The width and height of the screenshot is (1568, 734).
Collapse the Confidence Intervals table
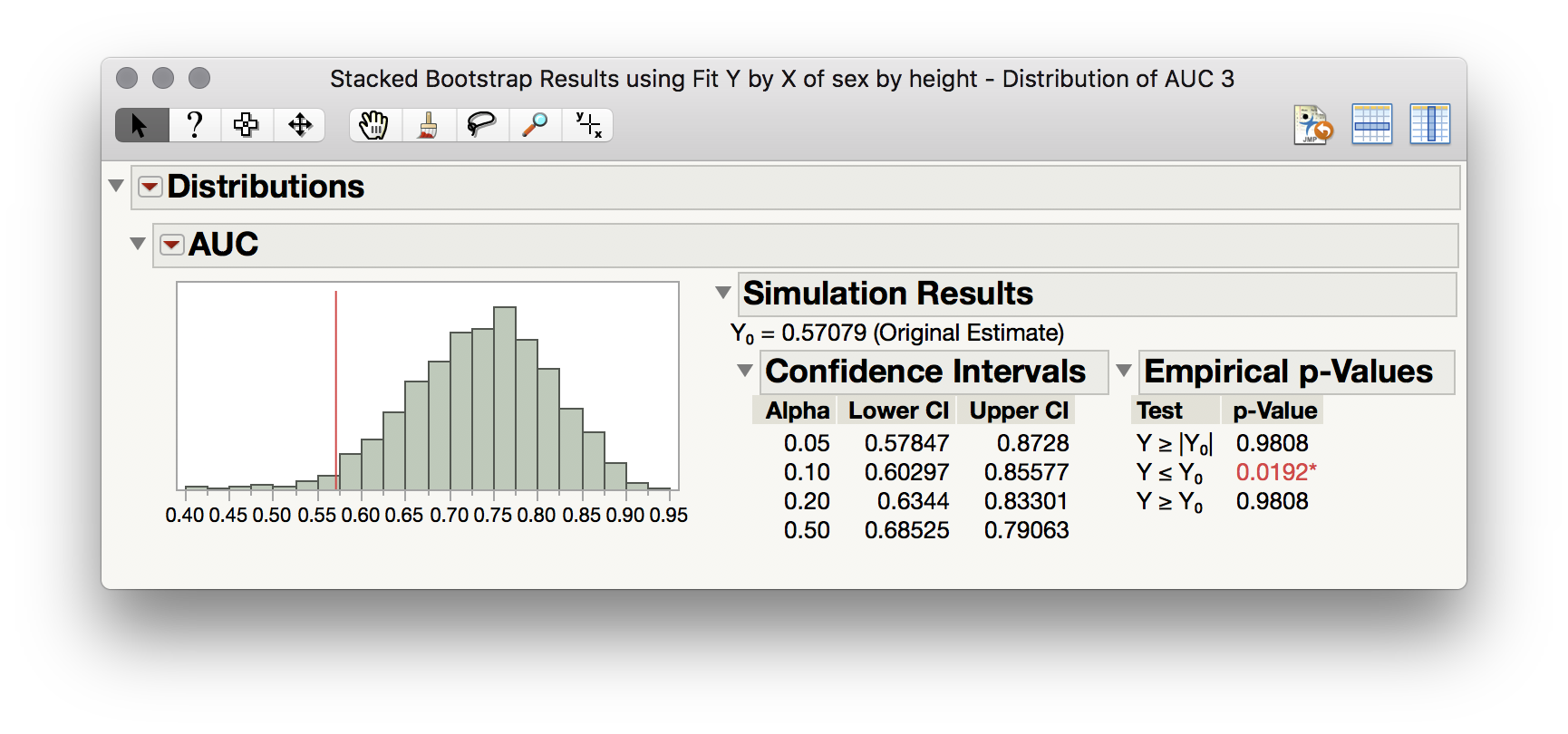coord(745,371)
